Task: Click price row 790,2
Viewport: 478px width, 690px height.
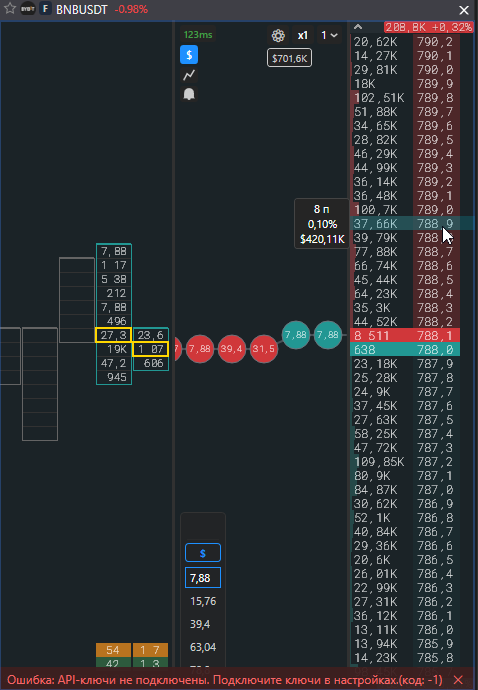Action: [405, 41]
